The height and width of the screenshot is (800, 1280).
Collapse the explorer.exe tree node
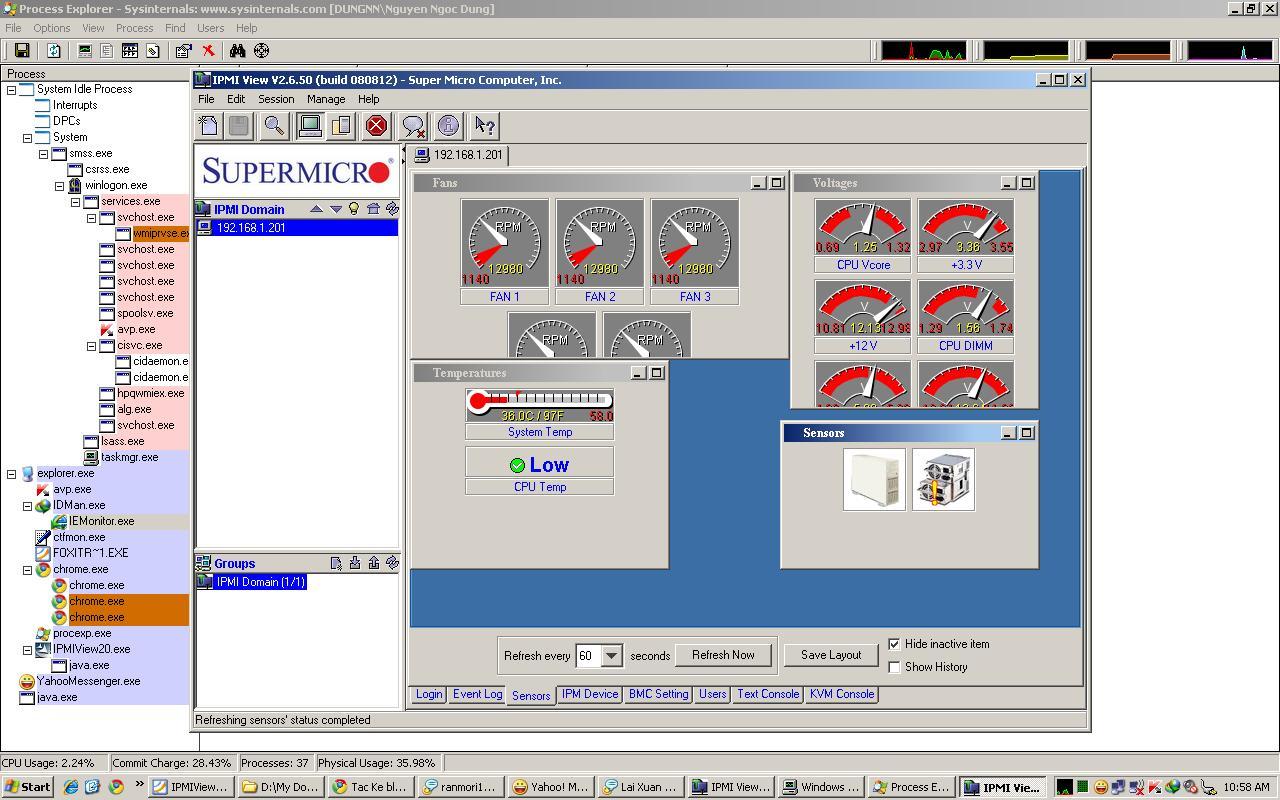point(12,473)
